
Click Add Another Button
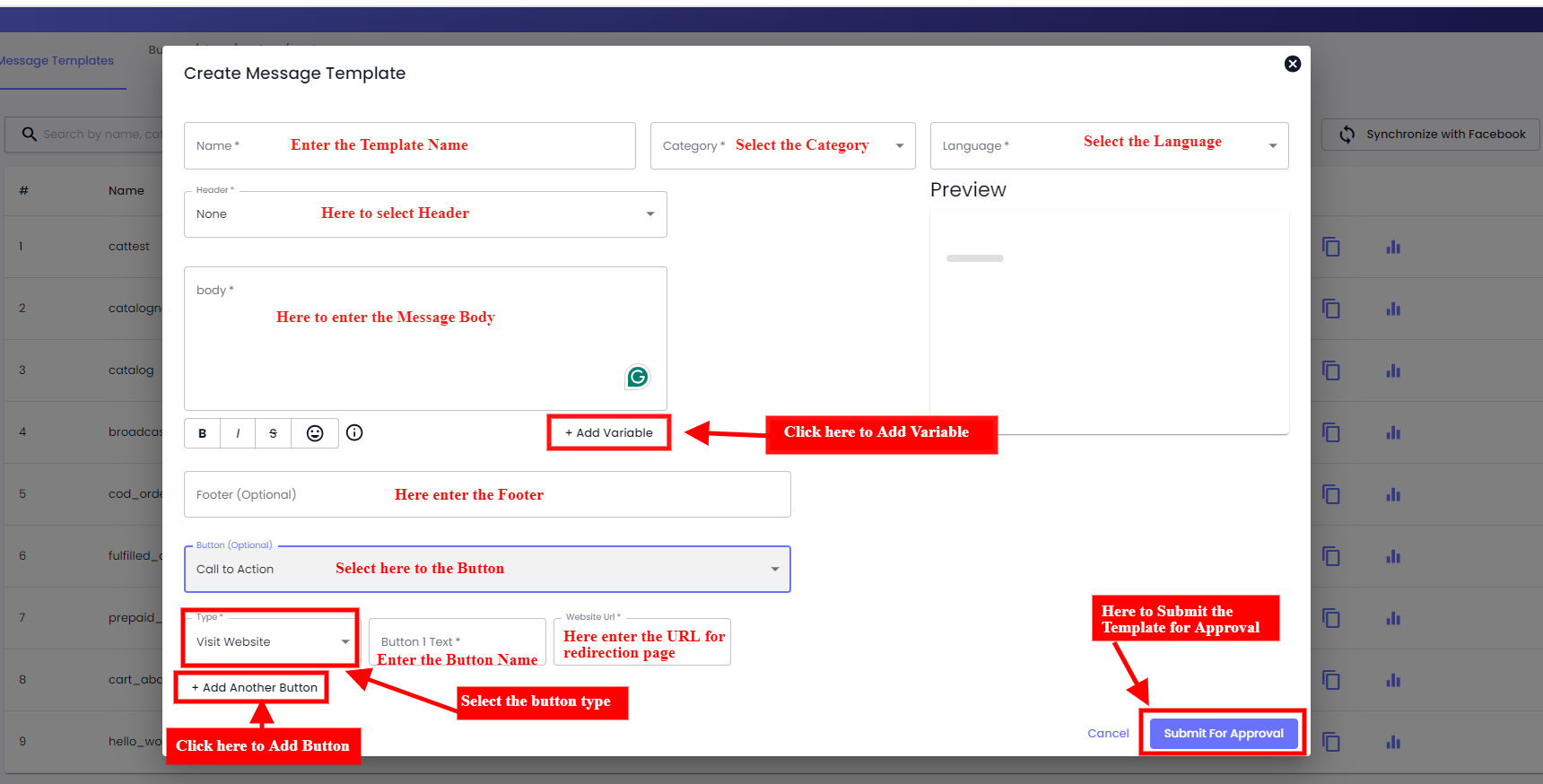tap(254, 688)
